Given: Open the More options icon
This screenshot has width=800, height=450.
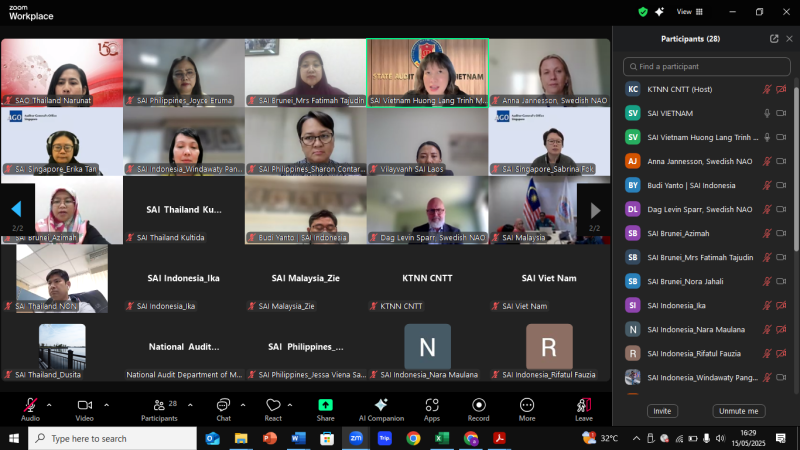Looking at the screenshot, I should (527, 405).
